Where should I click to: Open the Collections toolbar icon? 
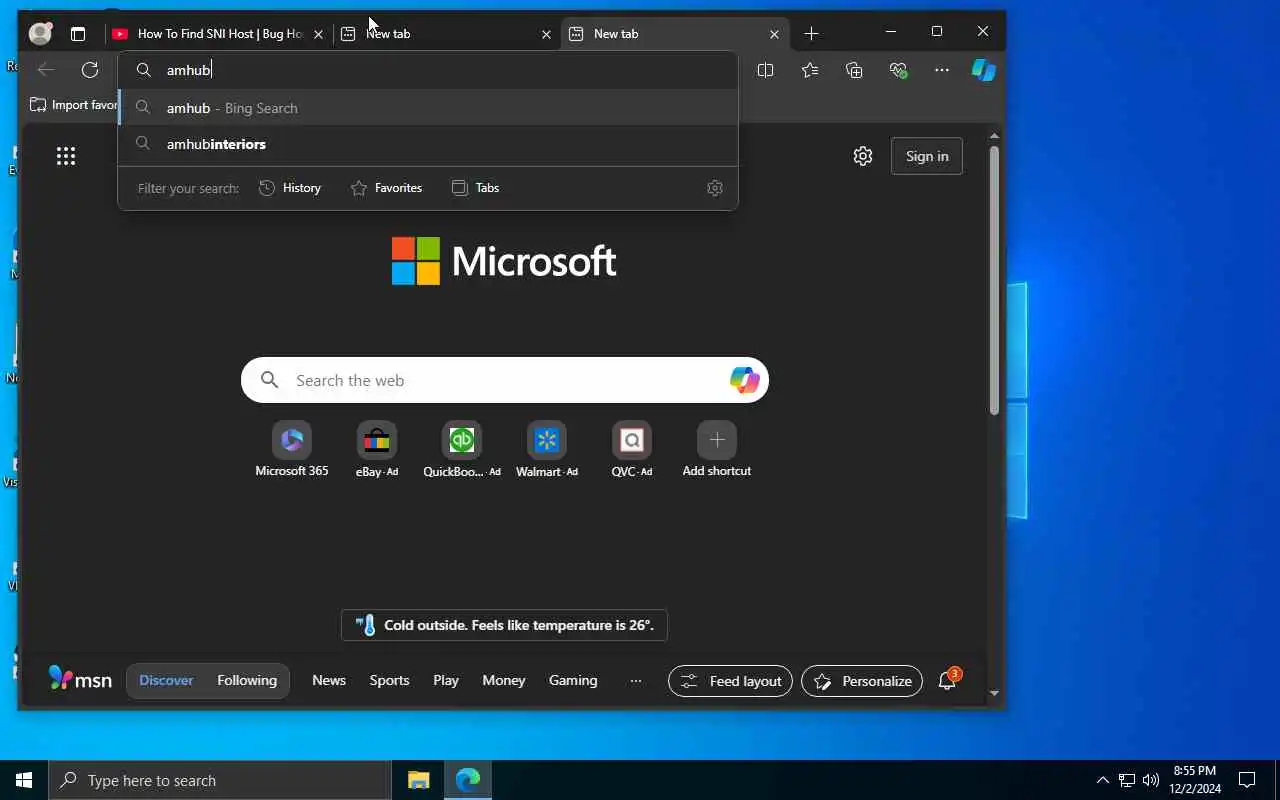[x=854, y=70]
